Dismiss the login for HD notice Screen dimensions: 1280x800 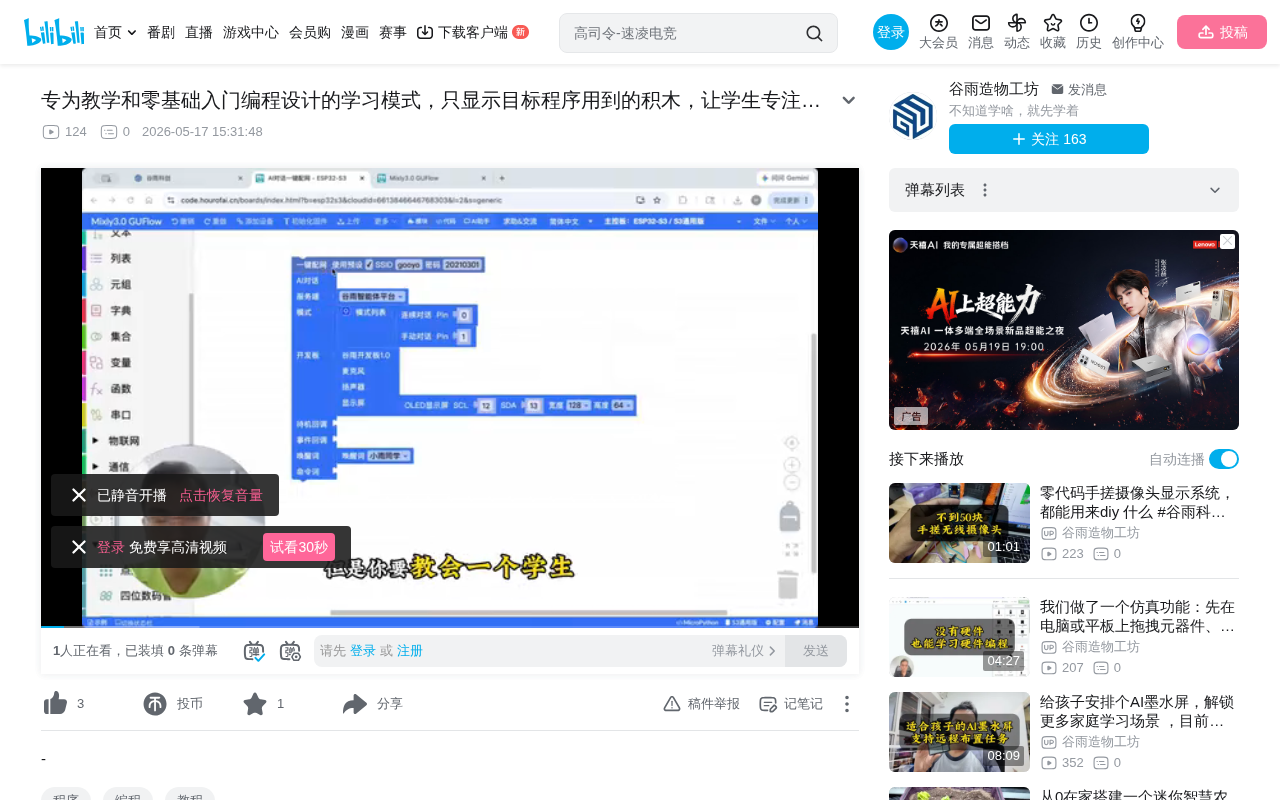(79, 547)
